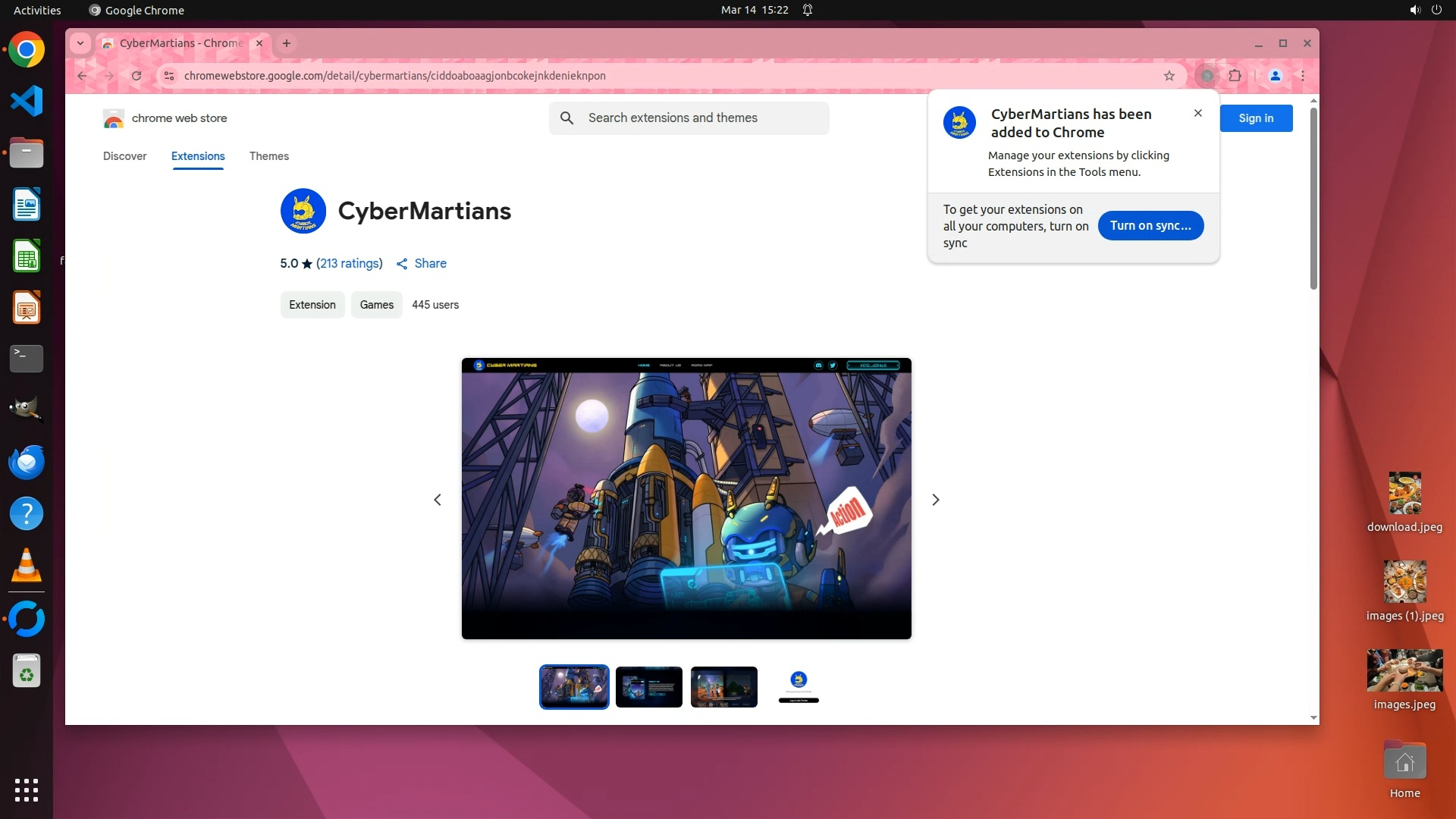Click the bookmark star icon in address bar
Screen dimensions: 1456x819
click(x=1169, y=76)
